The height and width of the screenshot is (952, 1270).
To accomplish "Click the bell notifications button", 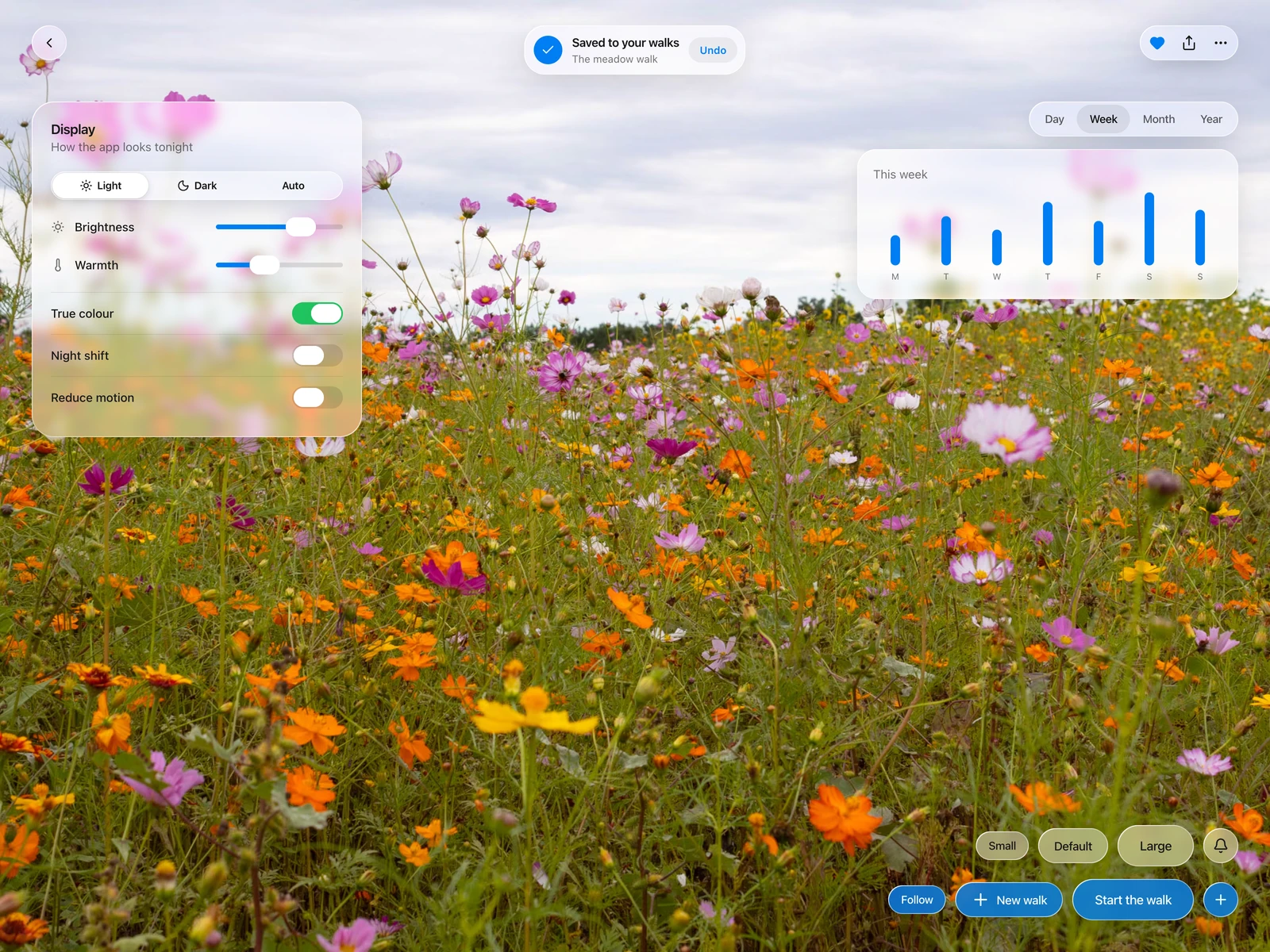I will [1221, 846].
